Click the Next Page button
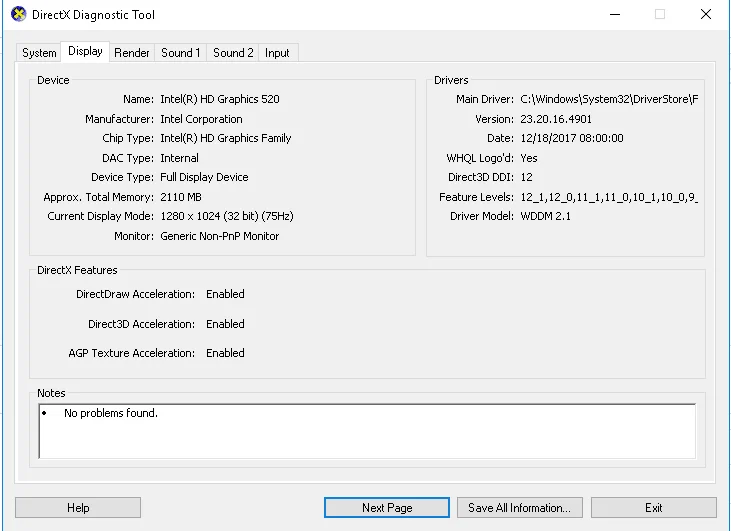 click(387, 507)
